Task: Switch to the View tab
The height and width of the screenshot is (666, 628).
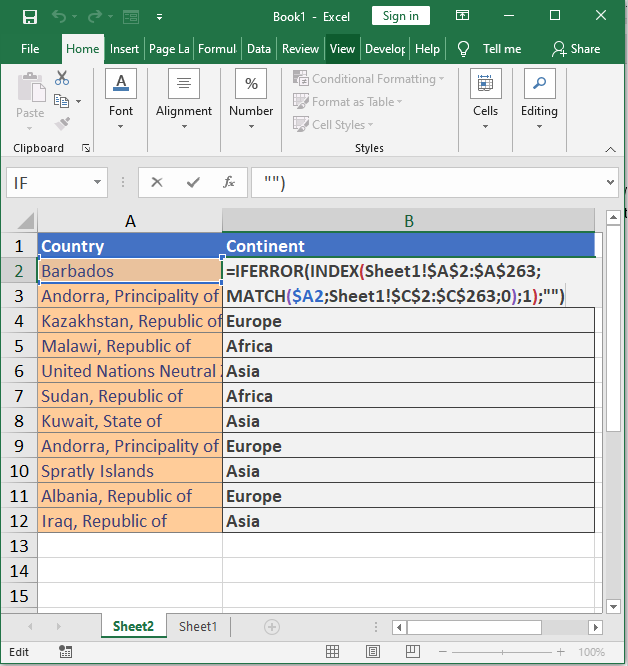Action: point(342,49)
